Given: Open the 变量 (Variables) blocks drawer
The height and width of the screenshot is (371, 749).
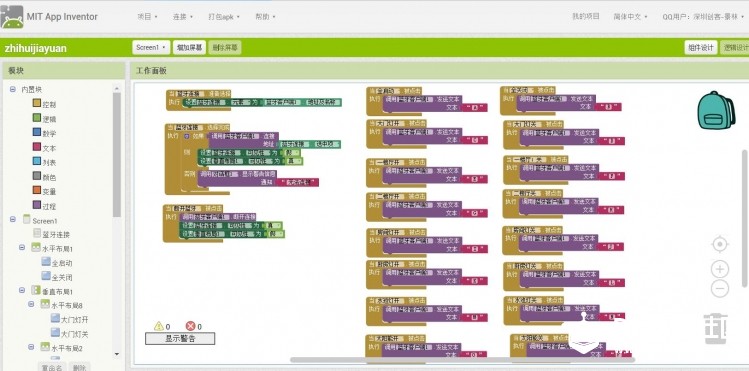Looking at the screenshot, I should (44, 191).
